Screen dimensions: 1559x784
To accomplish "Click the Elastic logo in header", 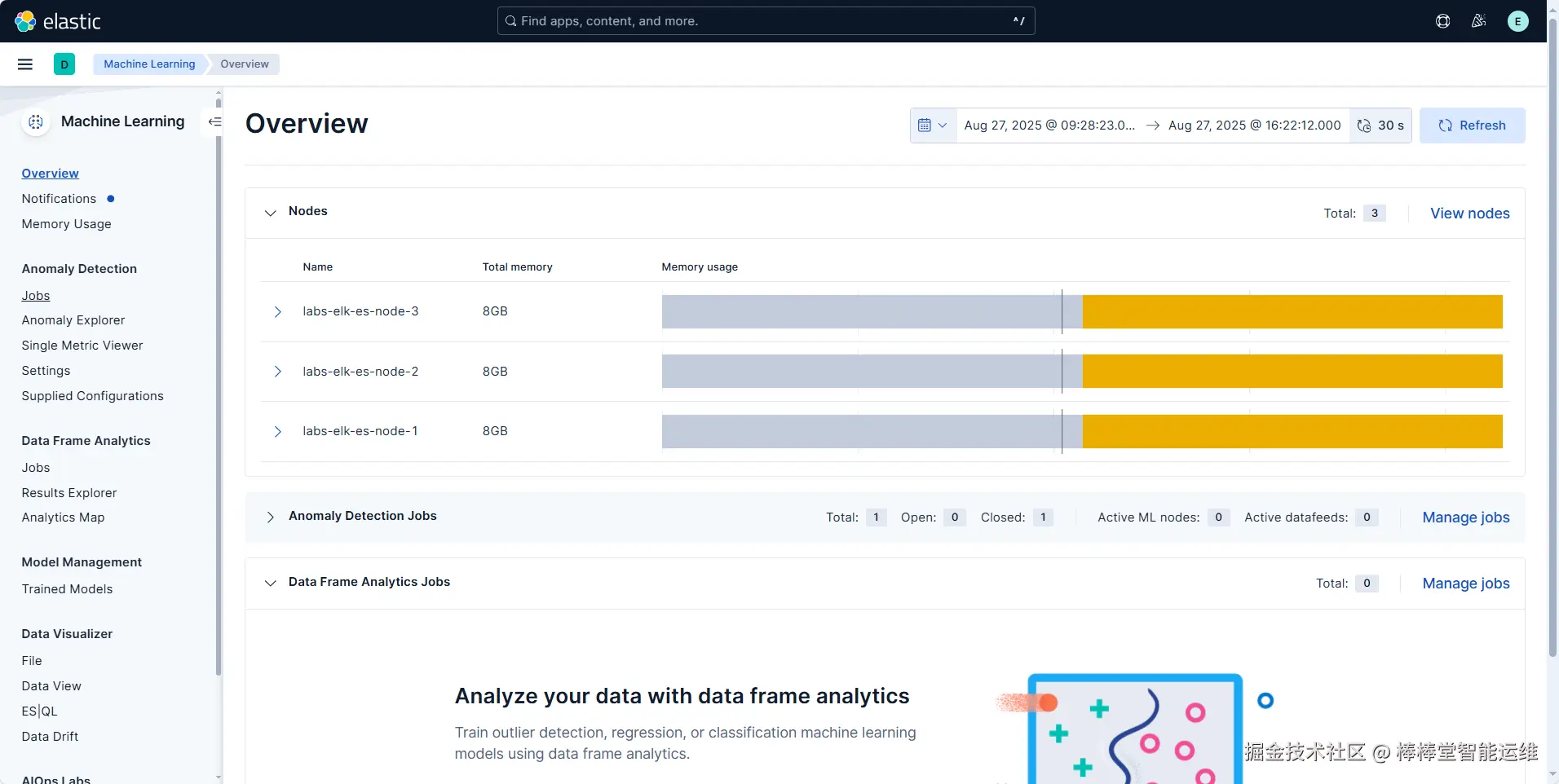I will [58, 21].
